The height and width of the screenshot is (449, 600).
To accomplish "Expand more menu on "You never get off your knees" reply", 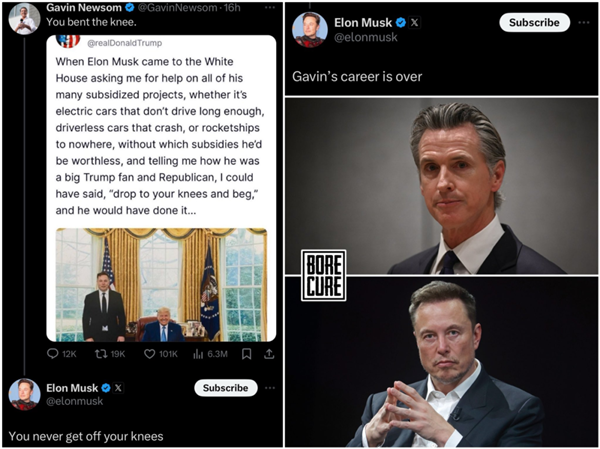I will [x=270, y=387].
